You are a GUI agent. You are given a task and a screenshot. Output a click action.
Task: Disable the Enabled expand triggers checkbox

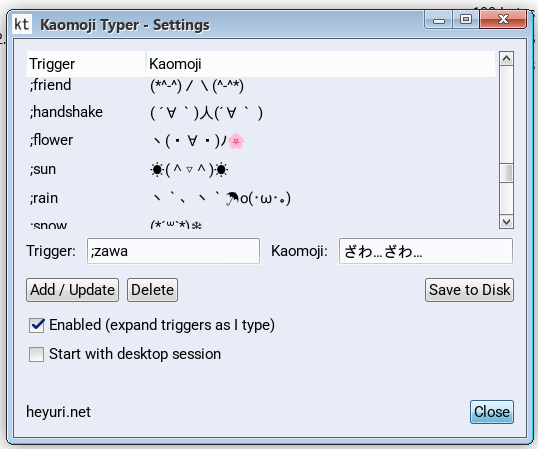37,325
